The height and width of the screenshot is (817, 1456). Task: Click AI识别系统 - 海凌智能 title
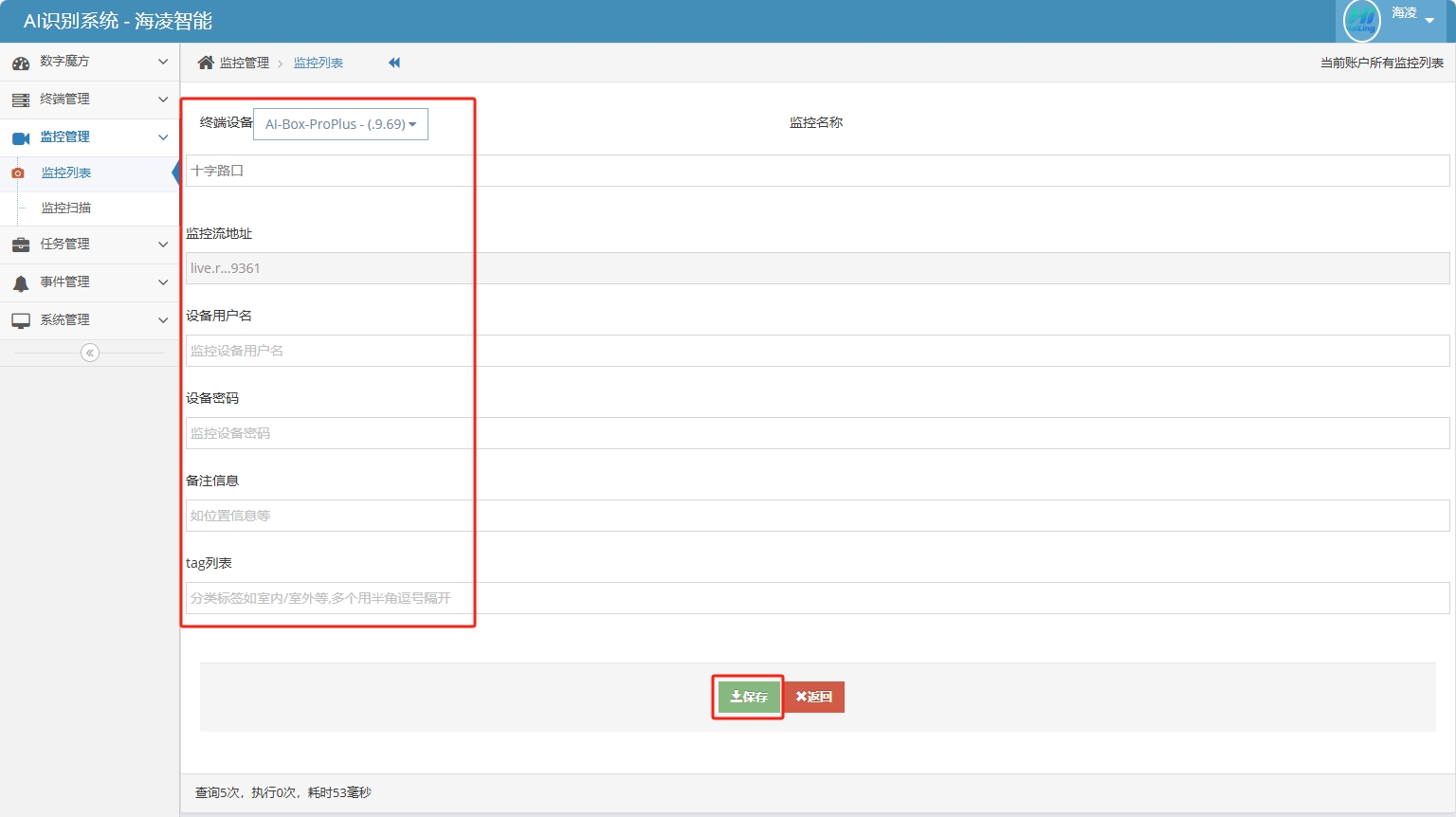[118, 21]
